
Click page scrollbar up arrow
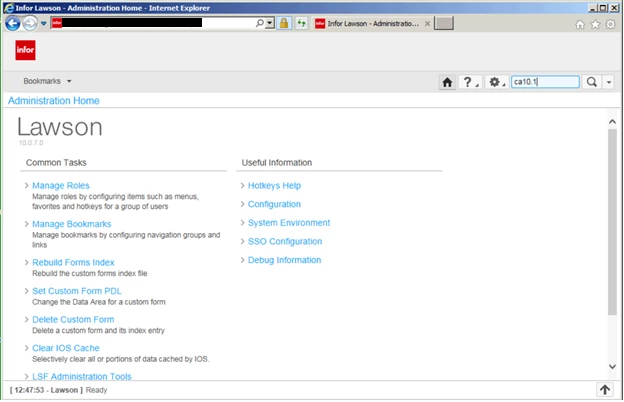click(612, 122)
